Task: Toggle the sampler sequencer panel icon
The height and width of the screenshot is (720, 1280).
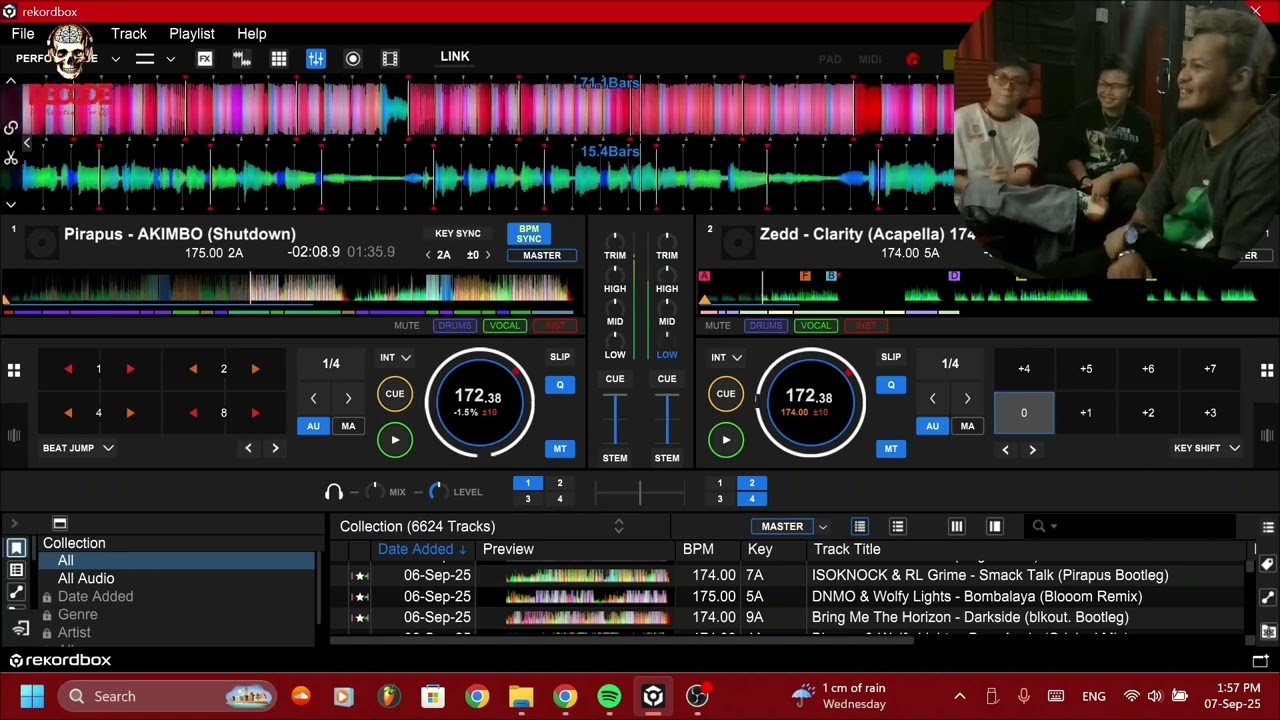Action: point(242,59)
